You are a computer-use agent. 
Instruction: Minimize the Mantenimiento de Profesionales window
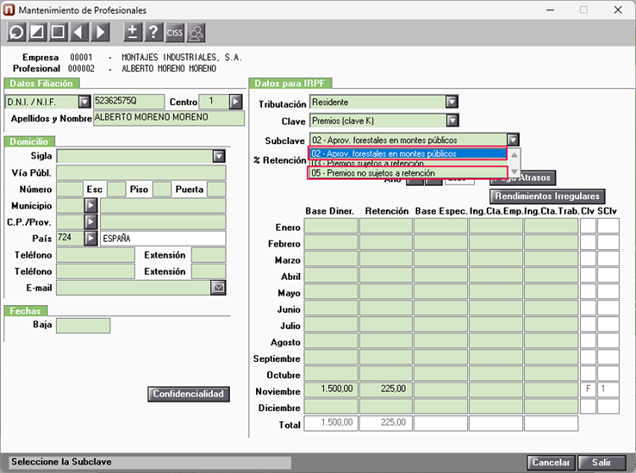pyautogui.click(x=550, y=10)
